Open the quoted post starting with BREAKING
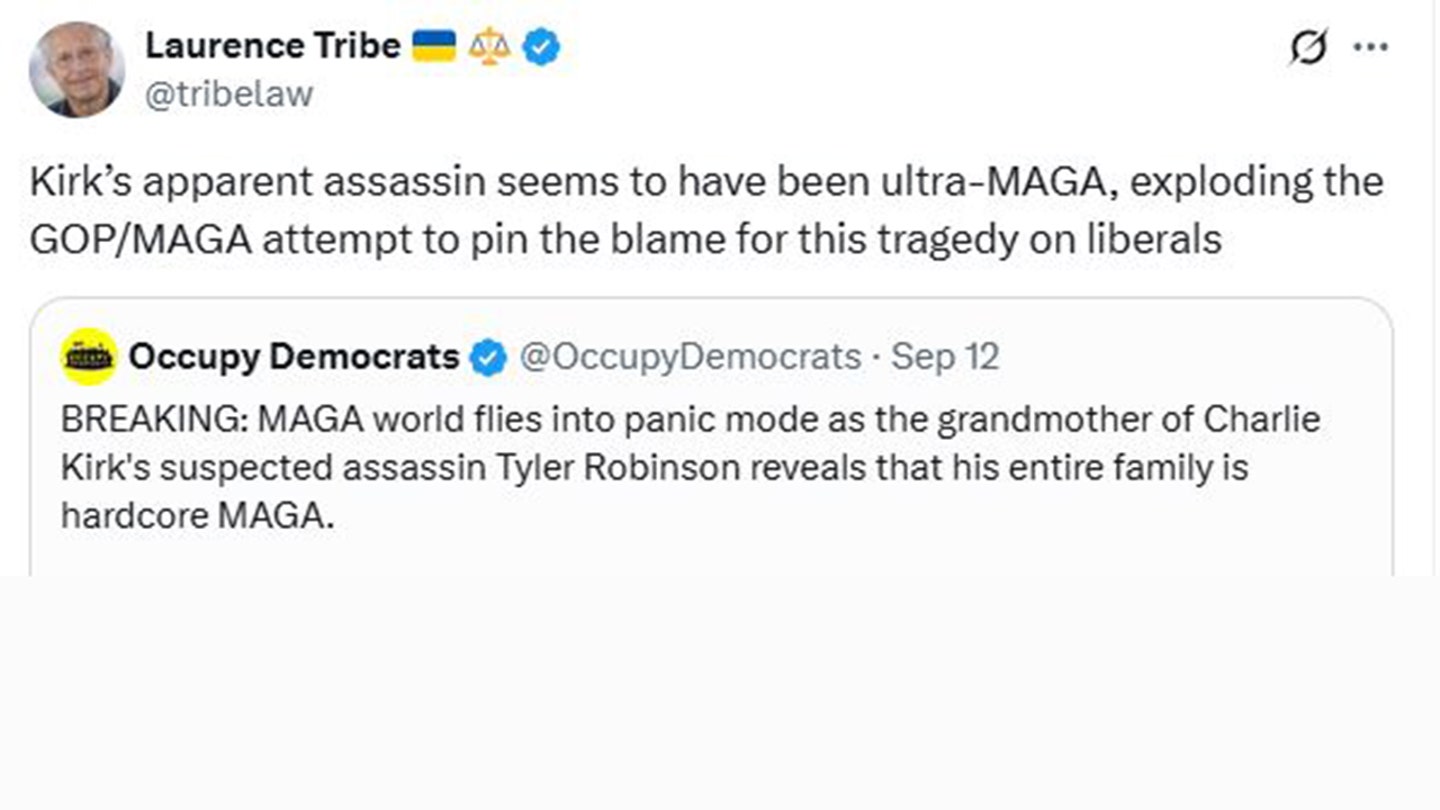This screenshot has height=810, width=1440. 690,467
